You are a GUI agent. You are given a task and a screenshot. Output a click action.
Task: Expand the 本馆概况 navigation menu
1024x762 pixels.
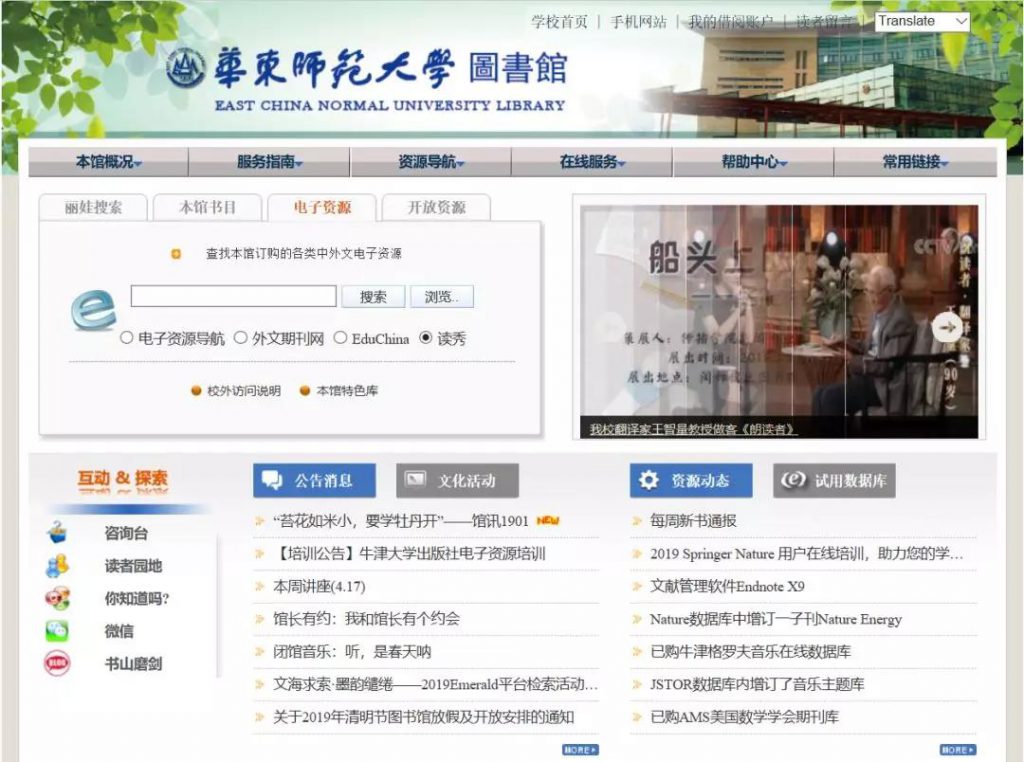108,162
